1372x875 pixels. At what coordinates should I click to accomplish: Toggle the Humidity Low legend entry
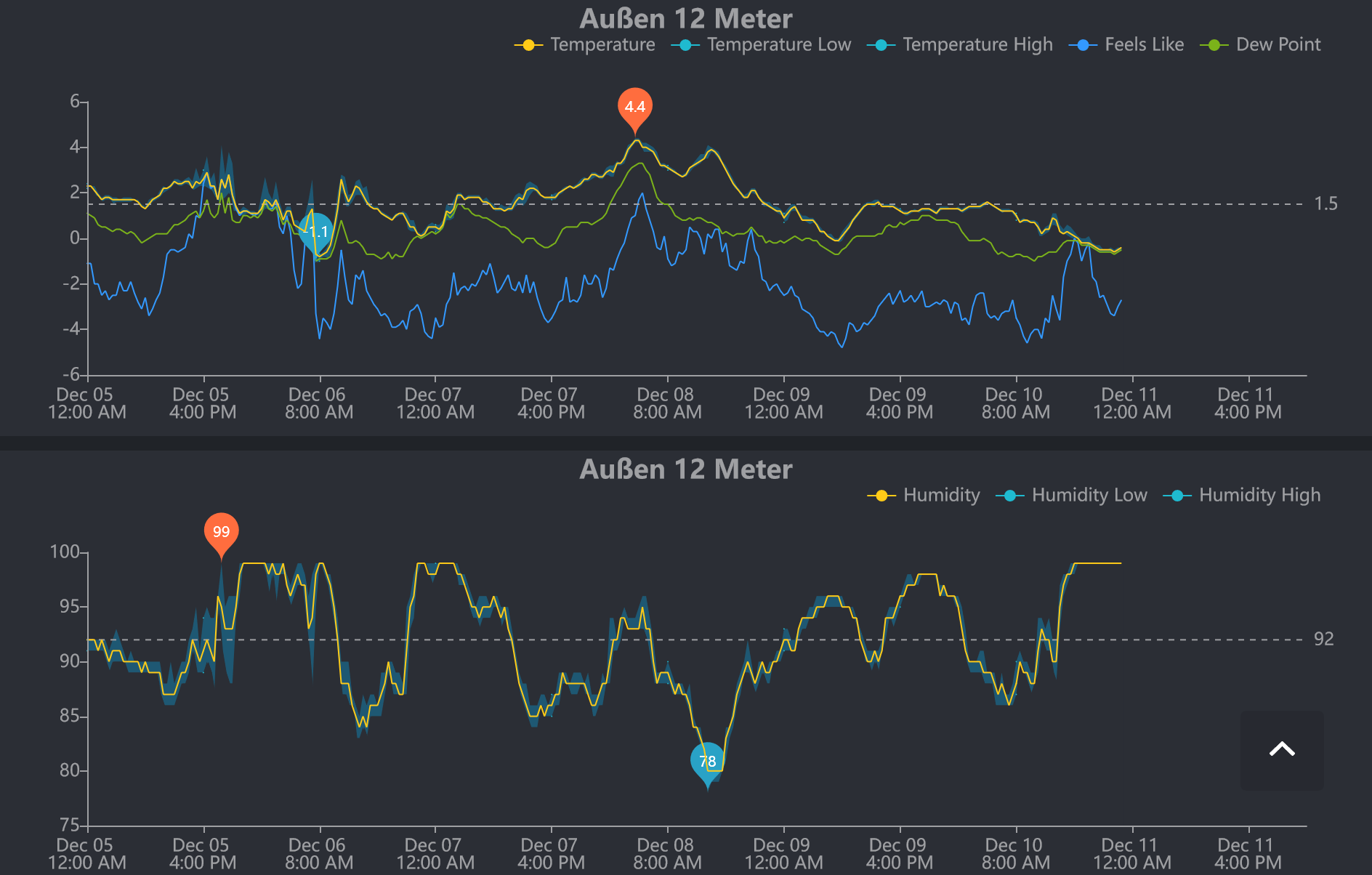point(1071,496)
